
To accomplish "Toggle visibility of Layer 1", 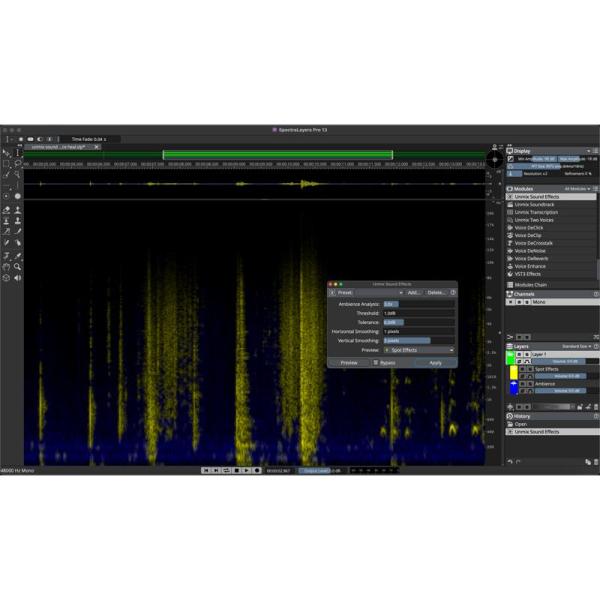I will coord(519,354).
